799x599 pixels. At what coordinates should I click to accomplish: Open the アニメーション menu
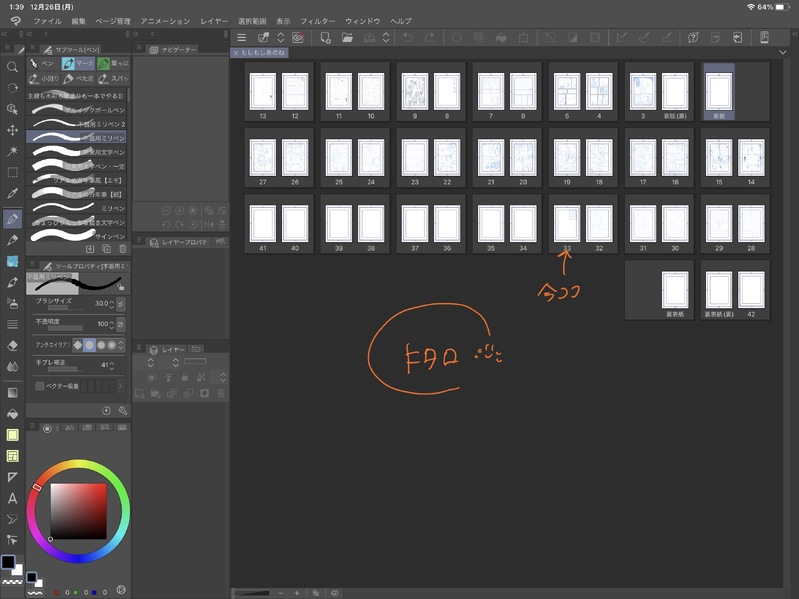point(165,21)
